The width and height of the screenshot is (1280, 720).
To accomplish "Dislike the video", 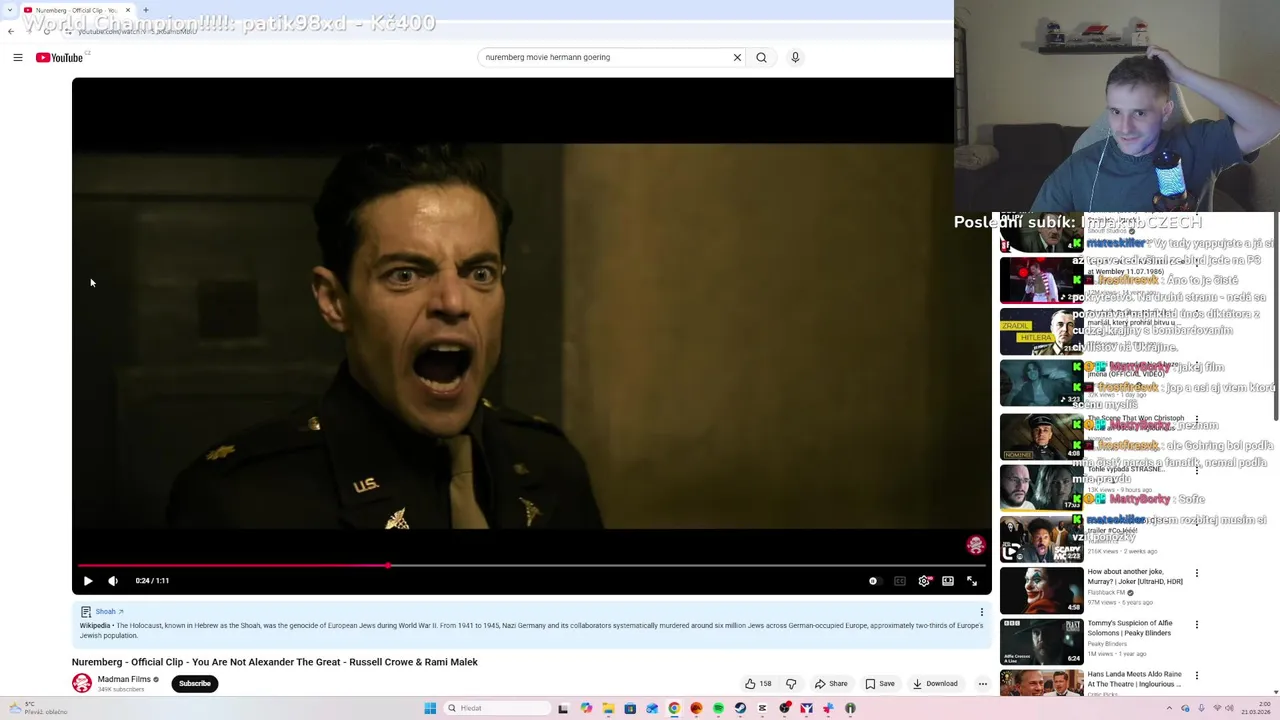I will pyautogui.click(x=791, y=684).
